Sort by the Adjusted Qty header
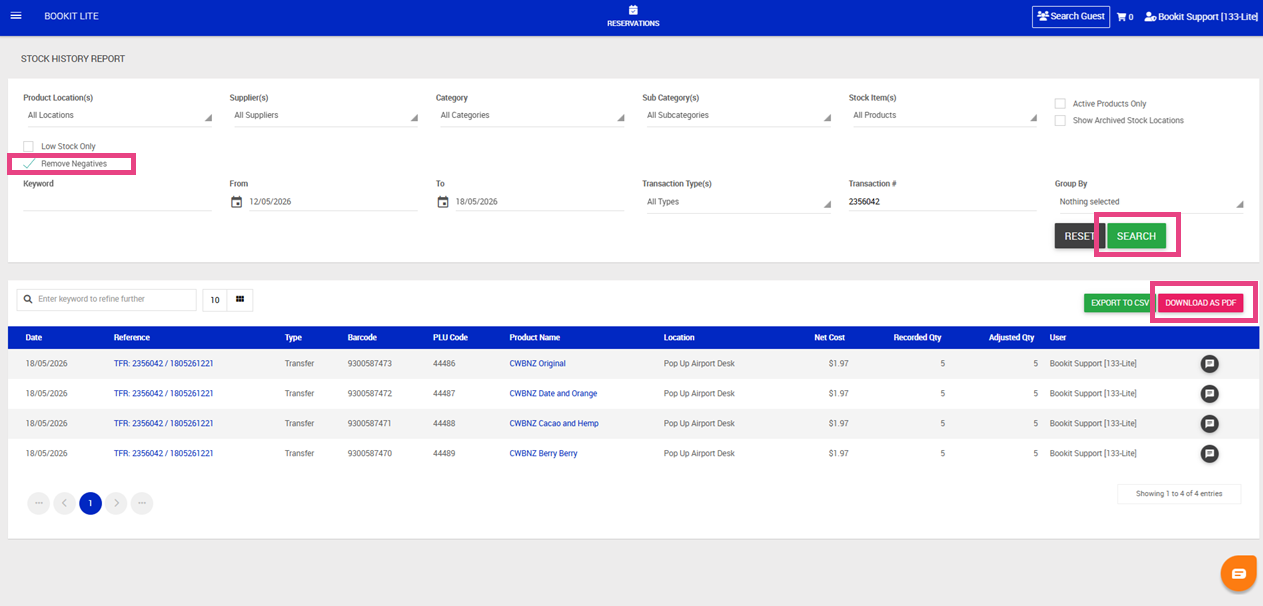Screen dimensions: 1263x606 1014,338
